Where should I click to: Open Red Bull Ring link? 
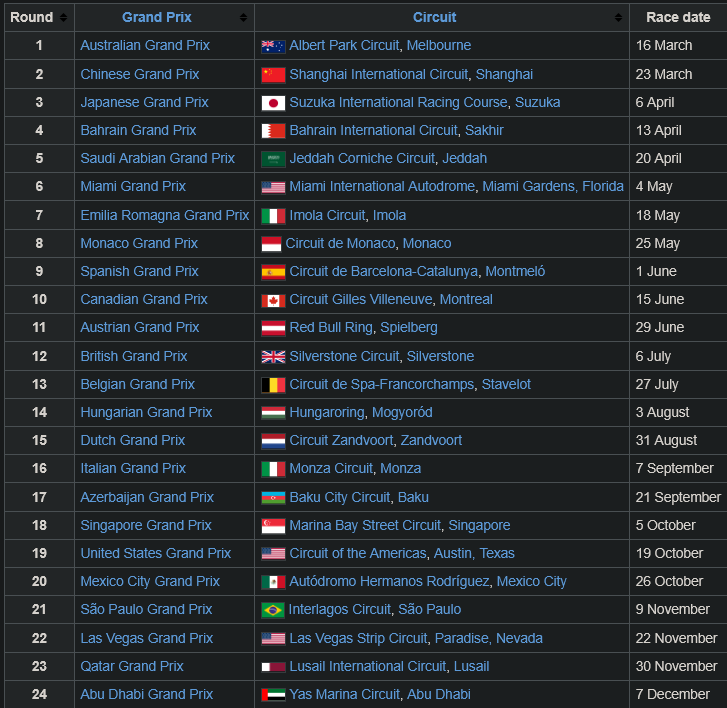[331, 328]
